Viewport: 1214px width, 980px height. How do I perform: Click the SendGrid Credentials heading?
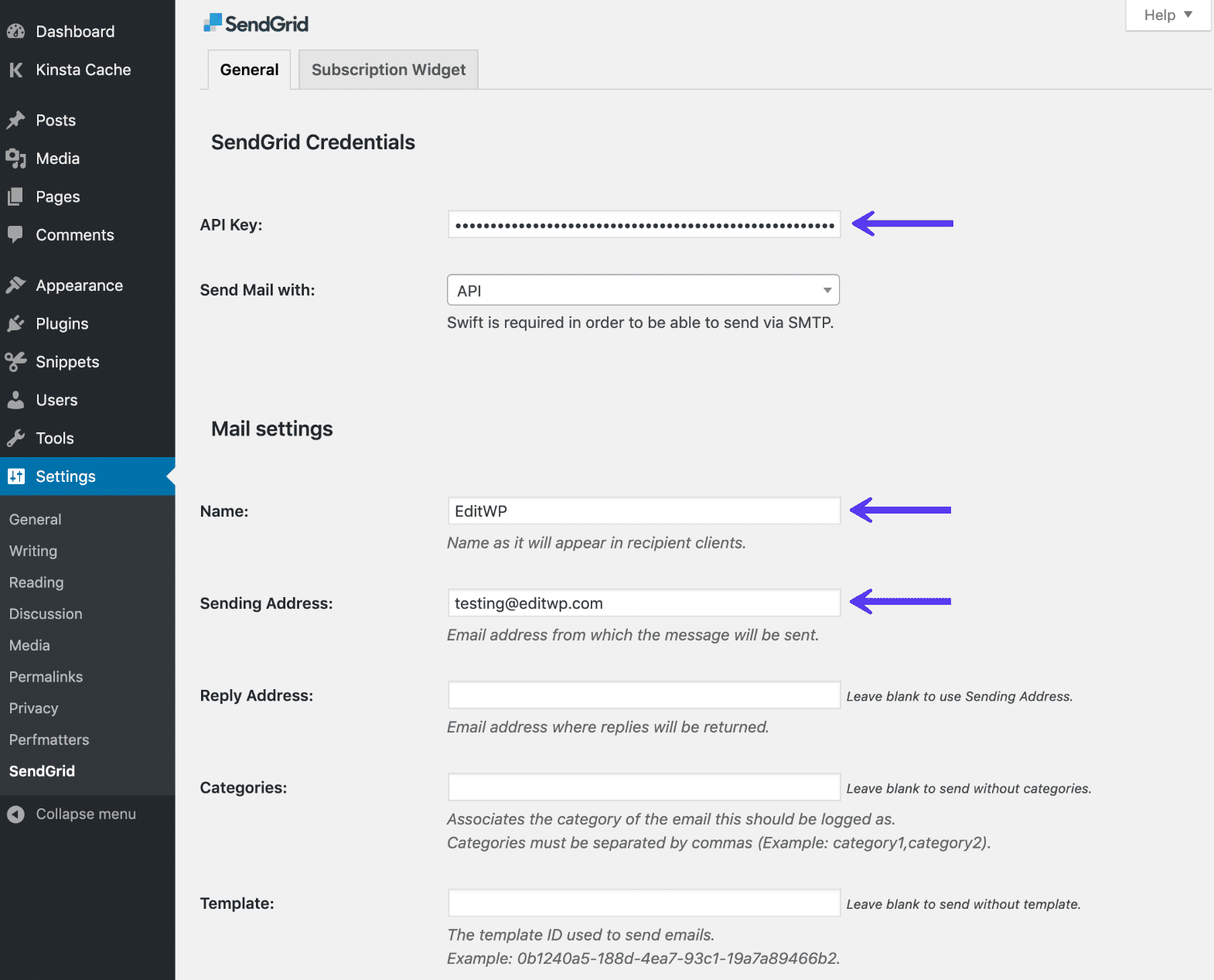point(313,142)
